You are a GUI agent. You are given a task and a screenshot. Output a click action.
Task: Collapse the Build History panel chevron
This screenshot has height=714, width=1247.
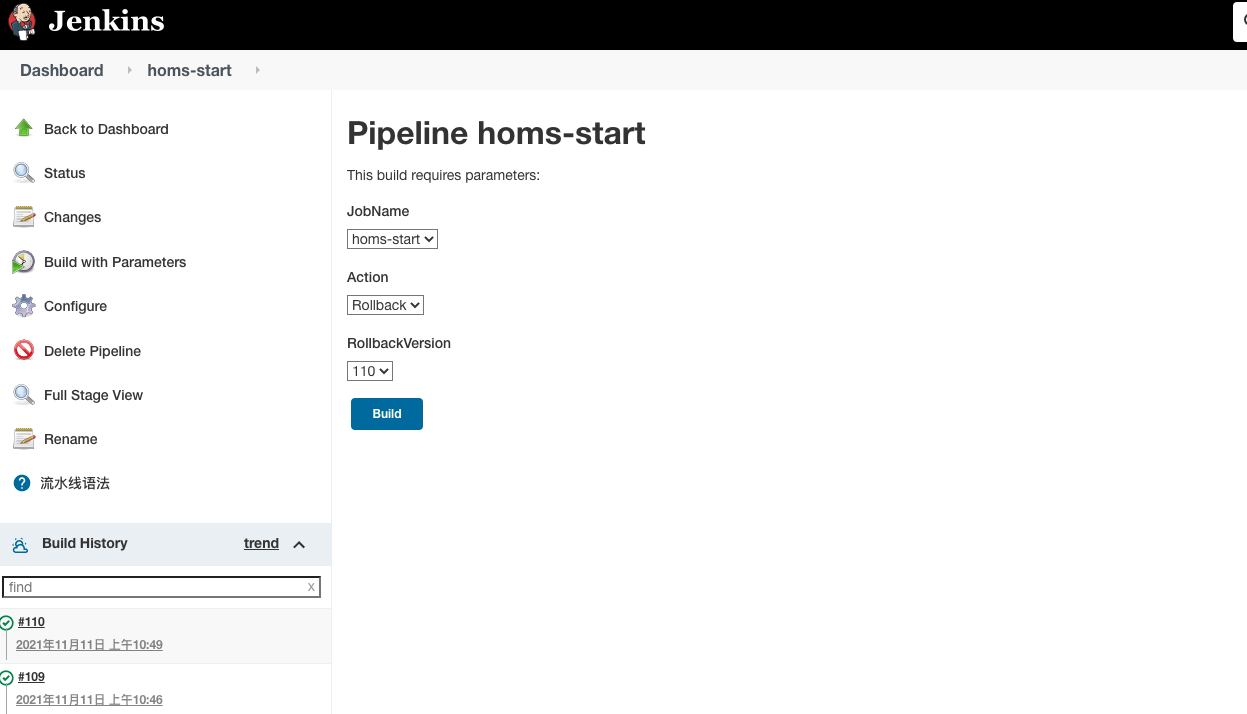[299, 544]
